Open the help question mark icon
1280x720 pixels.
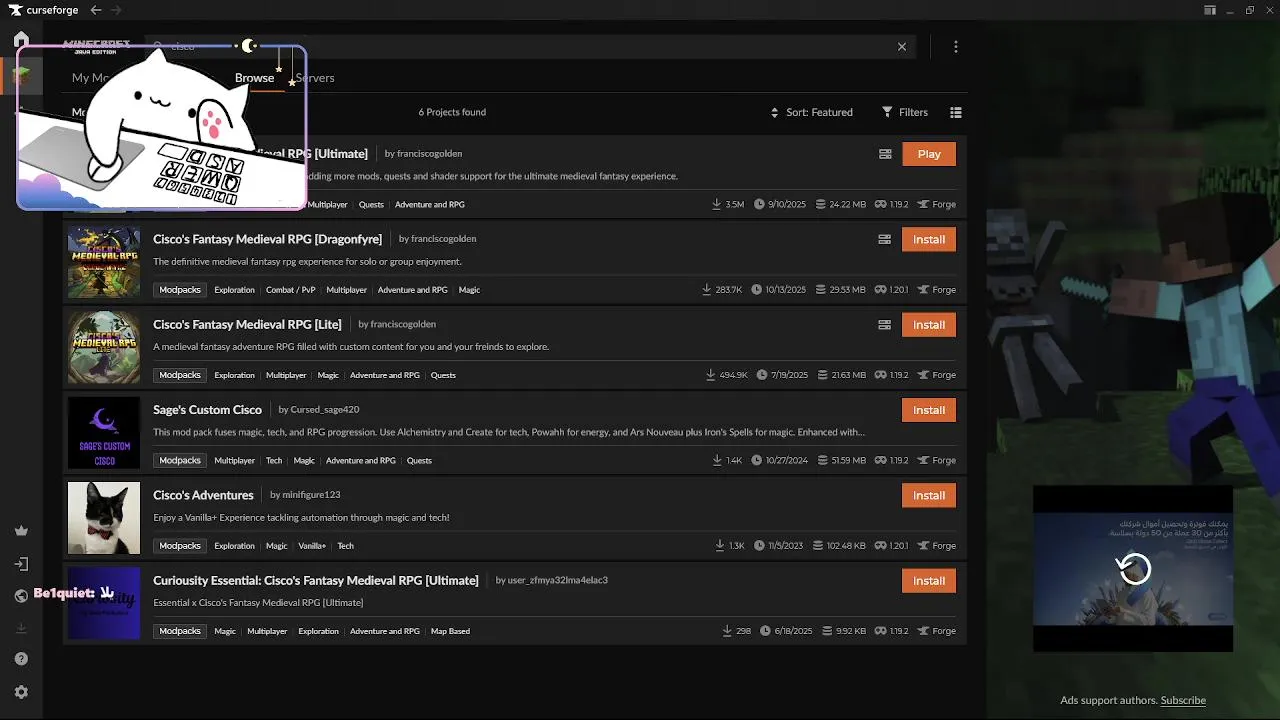tap(21, 659)
